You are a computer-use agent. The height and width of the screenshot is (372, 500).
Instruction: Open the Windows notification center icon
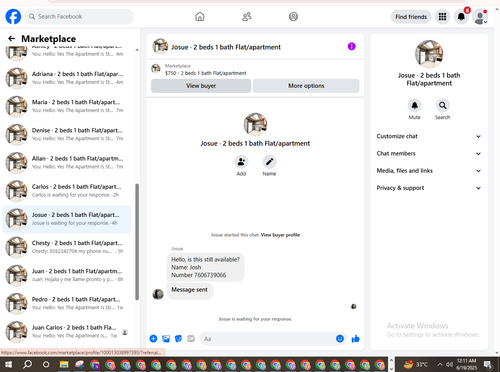coord(488,364)
